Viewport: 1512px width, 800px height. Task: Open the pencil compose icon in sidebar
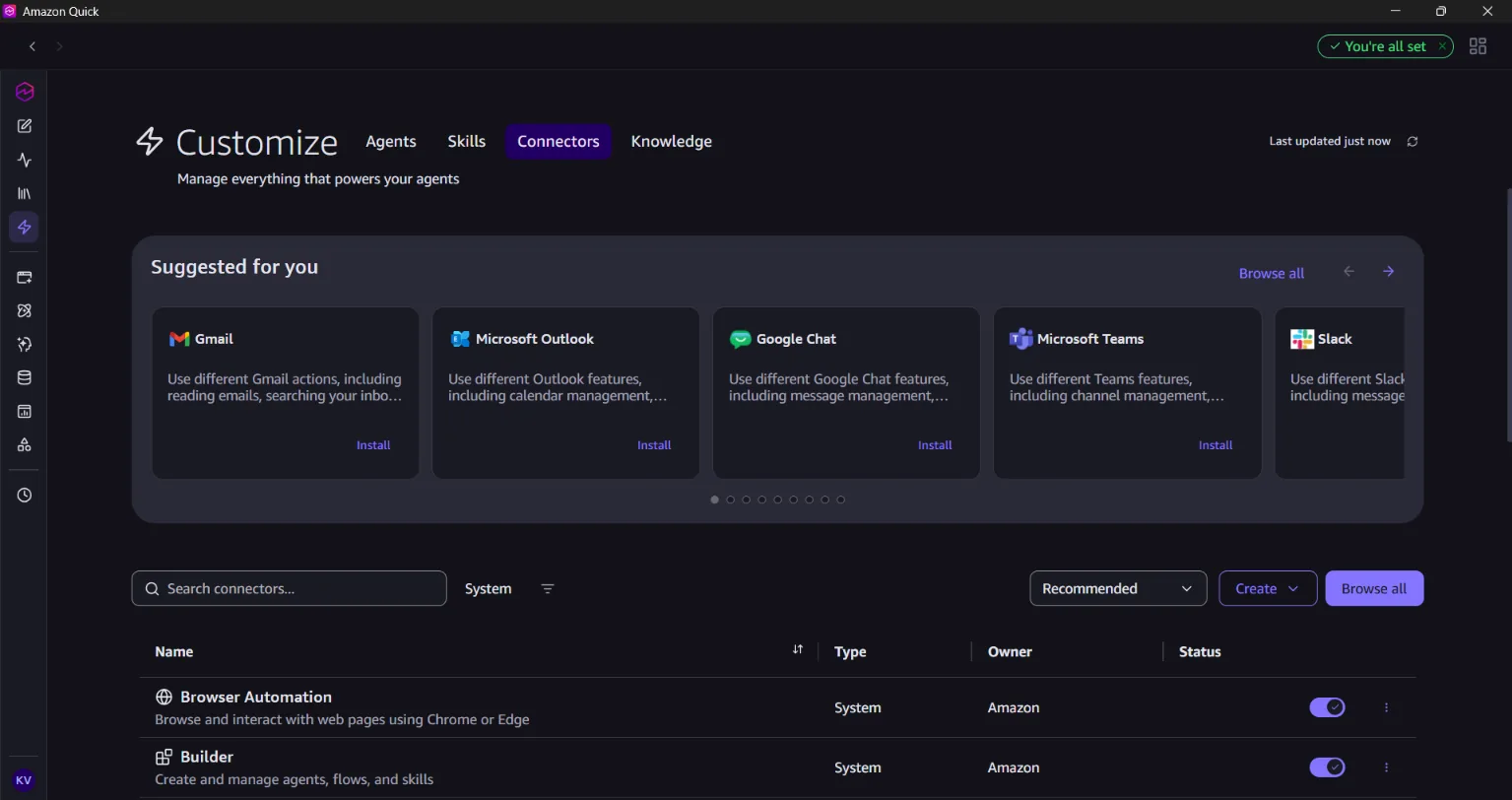(25, 126)
